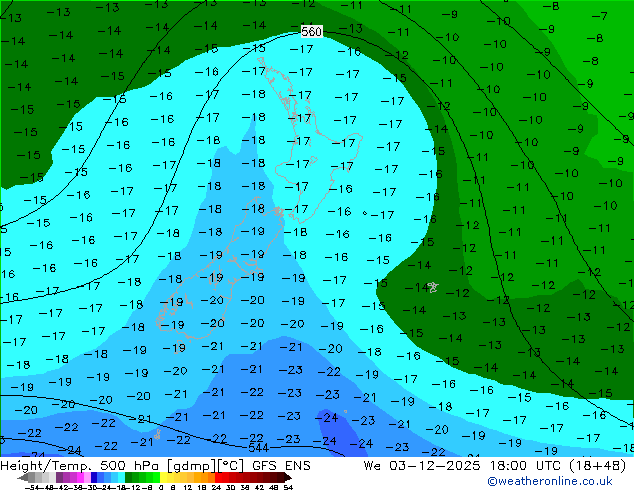Viewport: 634px width, 490px height.
Task: Click the '[gdmp]' unit label
Action: point(192,466)
